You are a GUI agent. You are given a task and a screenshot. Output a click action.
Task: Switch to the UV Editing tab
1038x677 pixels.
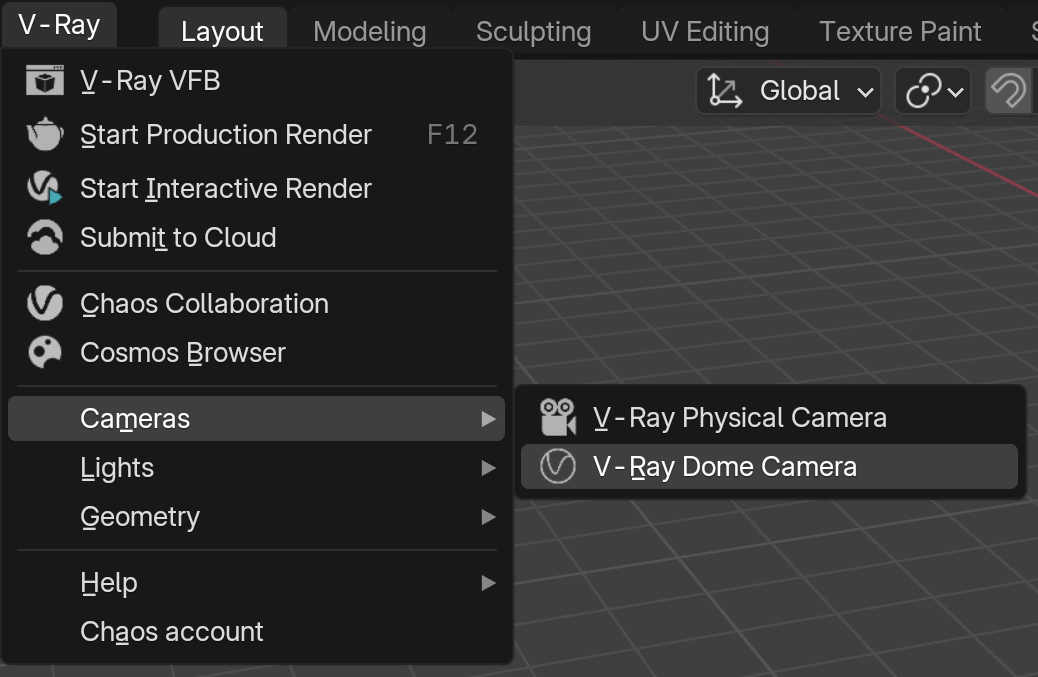(705, 31)
